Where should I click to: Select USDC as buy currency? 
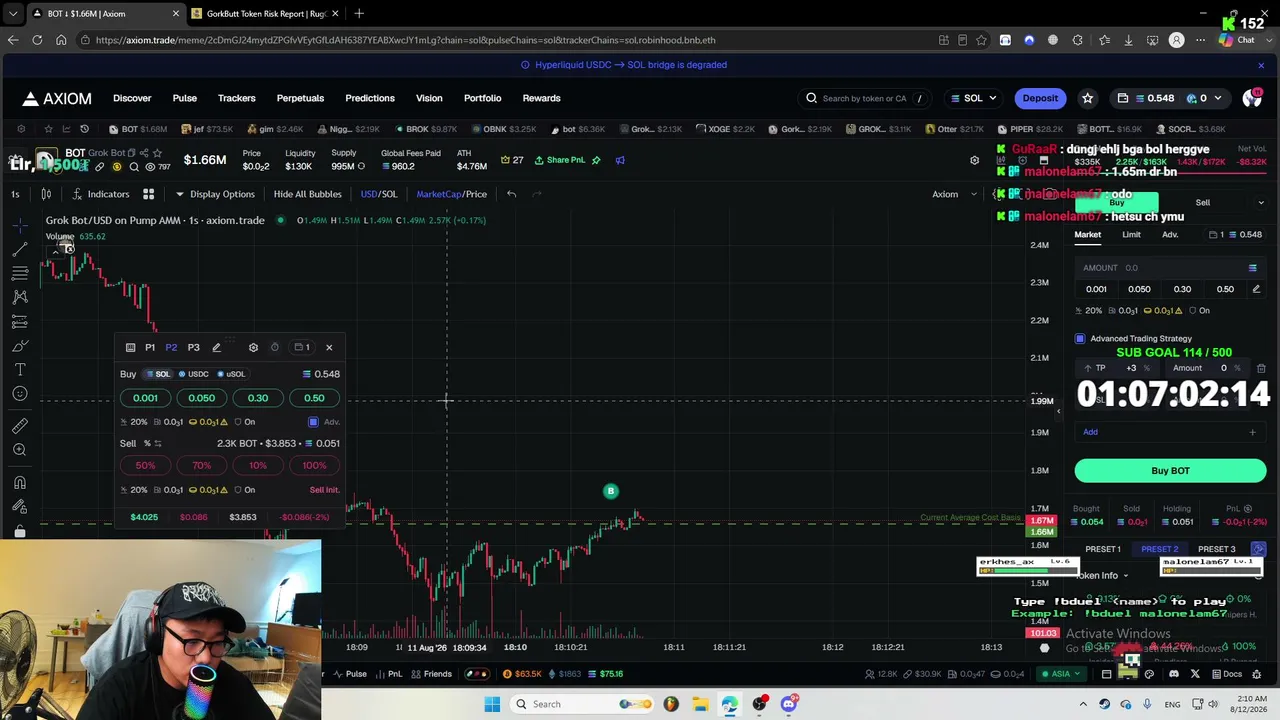pyautogui.click(x=193, y=374)
